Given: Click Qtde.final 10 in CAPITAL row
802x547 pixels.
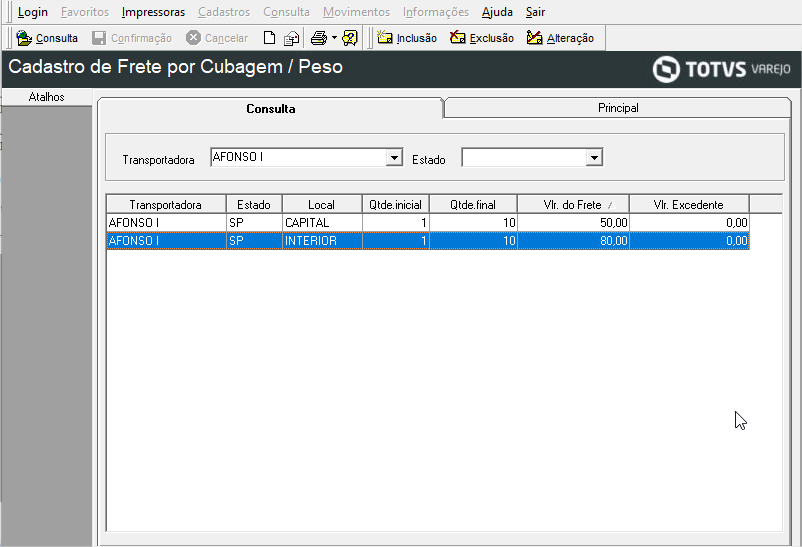Looking at the screenshot, I should 473,223.
